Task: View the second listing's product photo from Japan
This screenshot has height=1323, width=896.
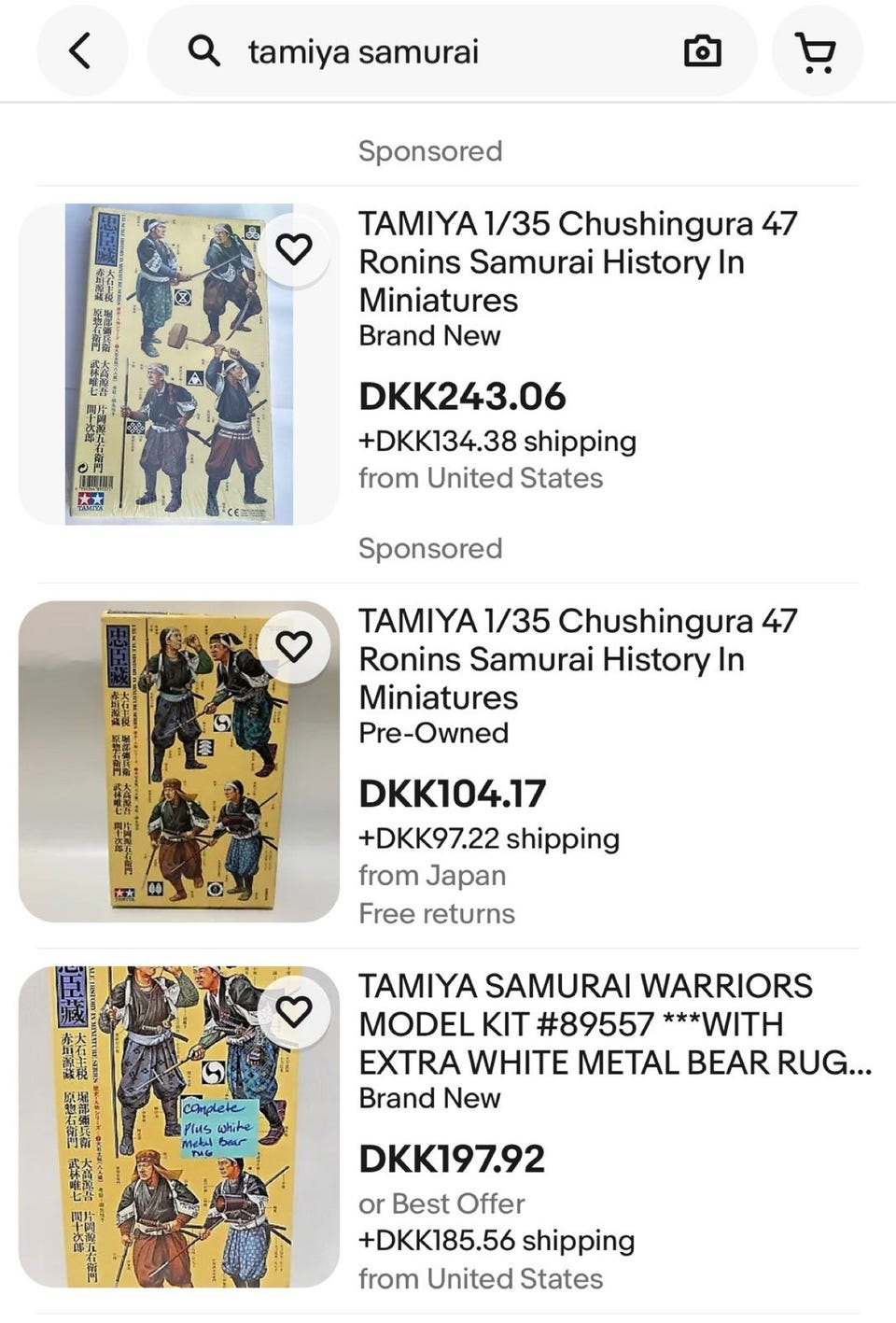Action: 179,762
